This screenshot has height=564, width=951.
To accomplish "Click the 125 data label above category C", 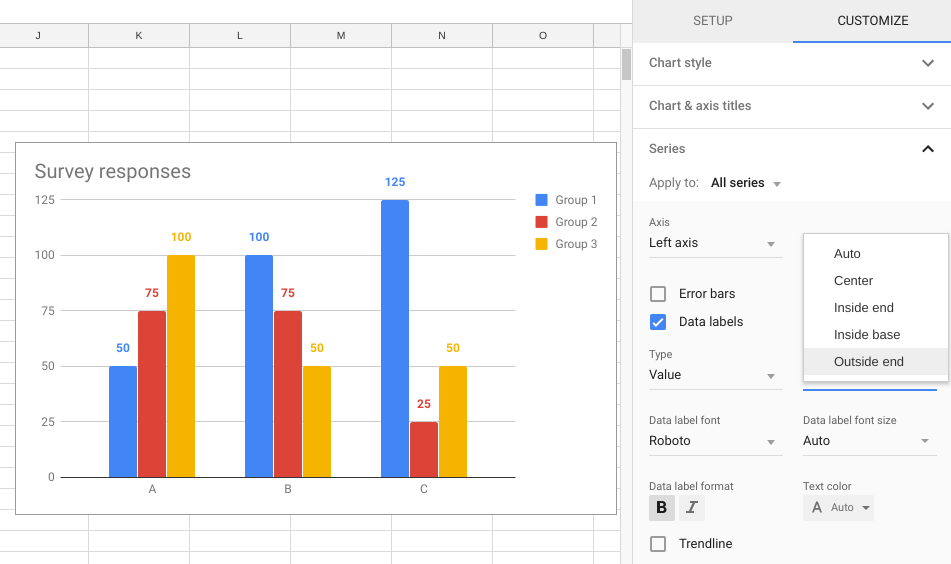I will [x=395, y=182].
